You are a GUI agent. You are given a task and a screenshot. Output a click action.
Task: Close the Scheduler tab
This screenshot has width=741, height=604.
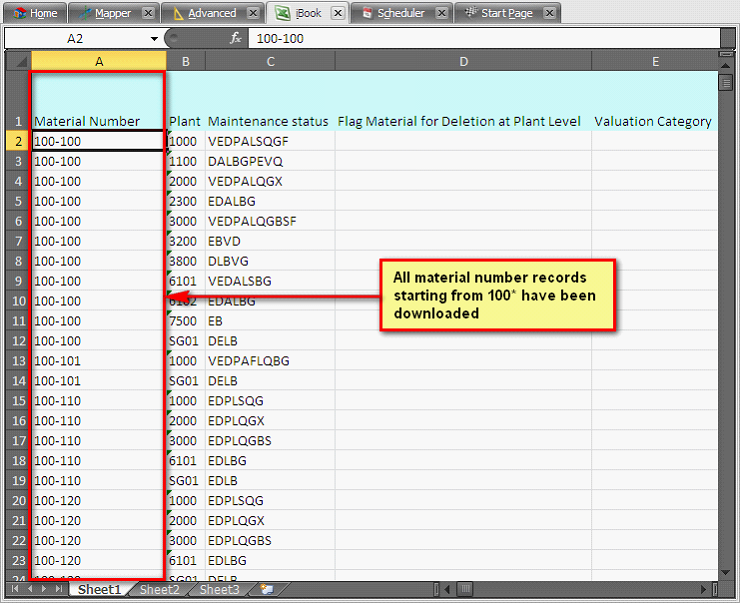pos(441,13)
